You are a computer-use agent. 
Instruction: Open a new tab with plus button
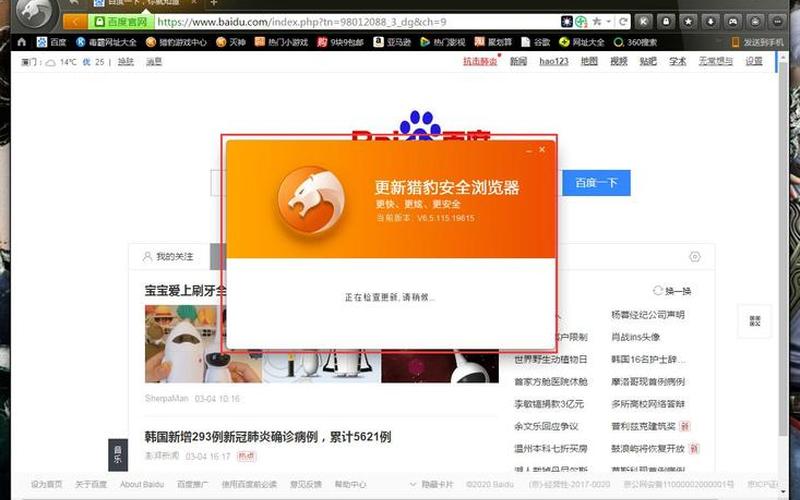[x=214, y=3]
